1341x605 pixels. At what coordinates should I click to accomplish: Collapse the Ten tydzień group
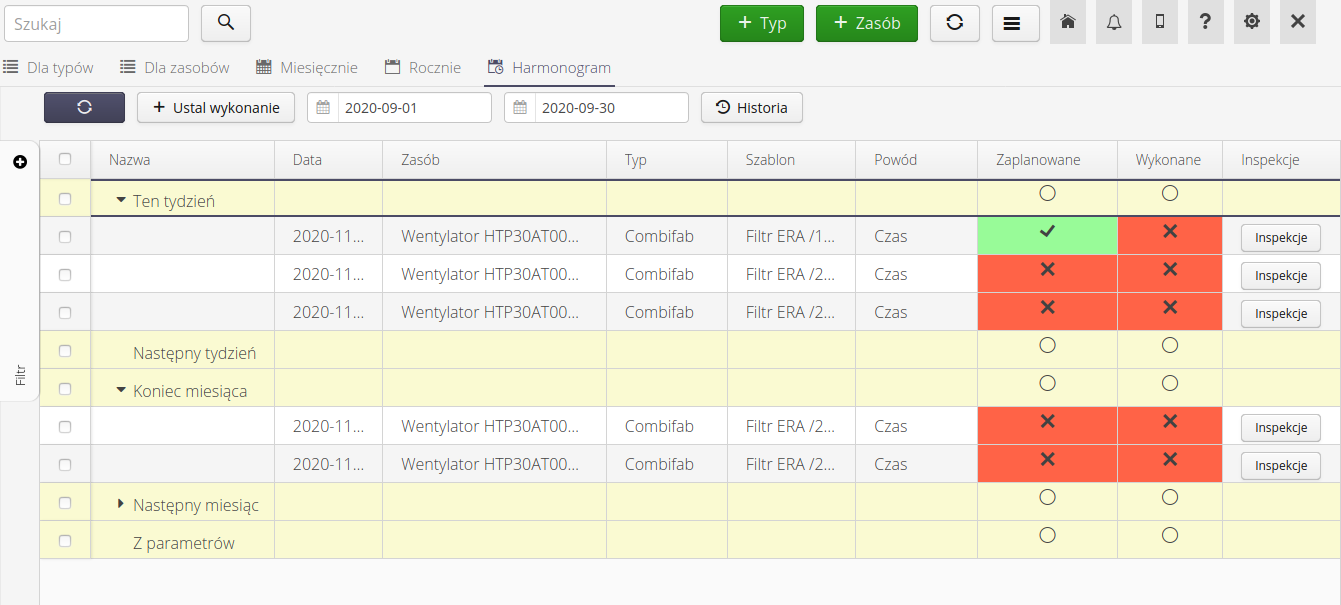click(x=123, y=198)
